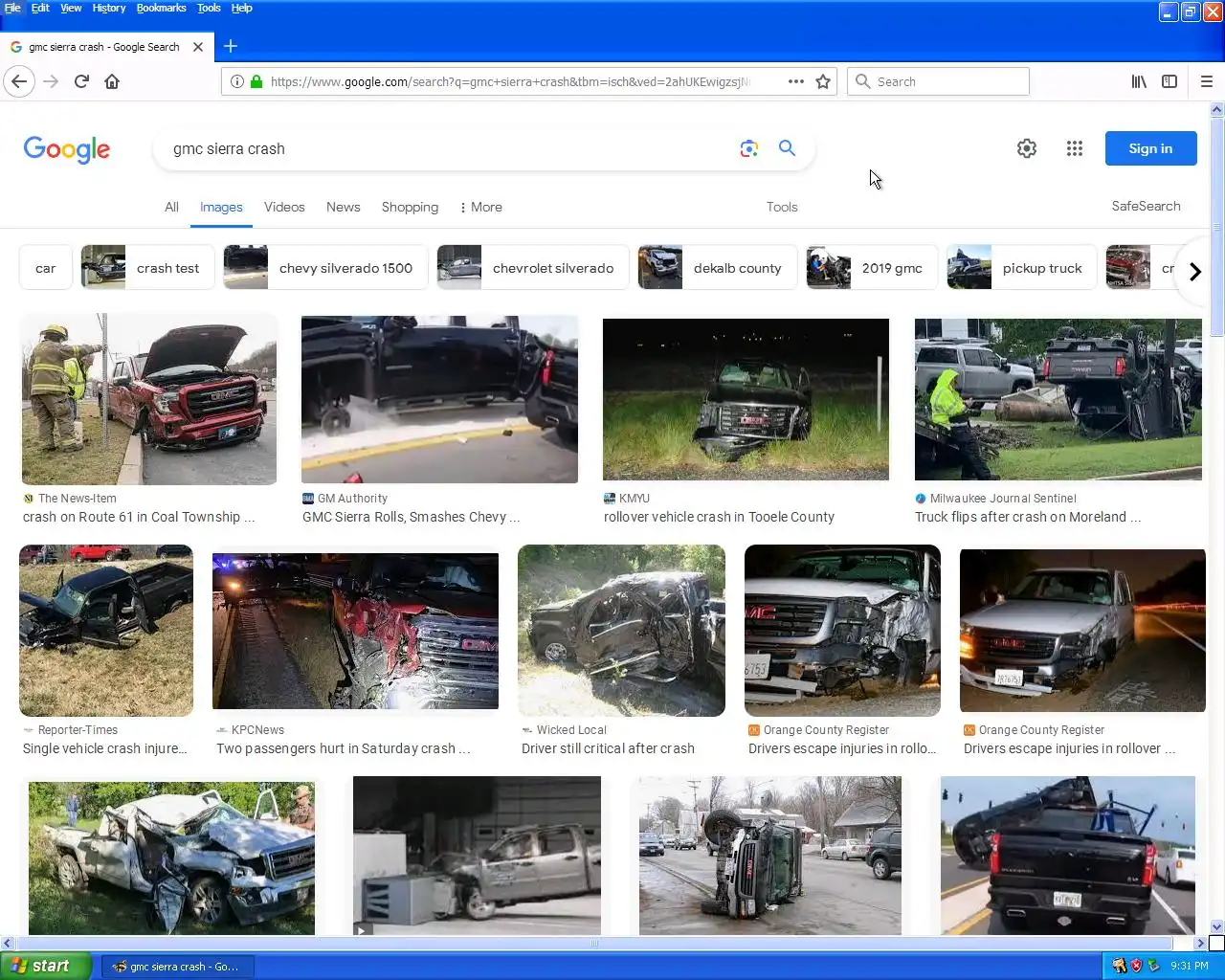
Task: Select the 'pickup truck' chip
Action: [1021, 268]
